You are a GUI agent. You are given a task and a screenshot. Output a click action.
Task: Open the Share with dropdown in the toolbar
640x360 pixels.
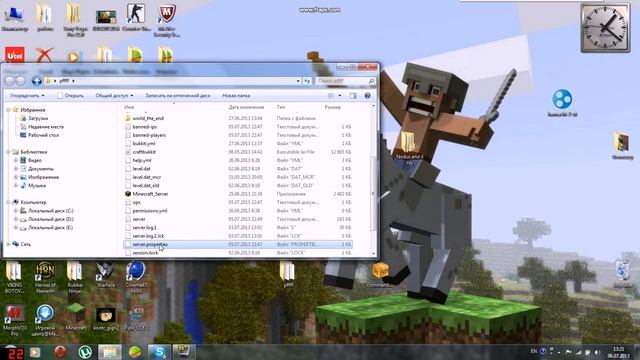(114, 96)
